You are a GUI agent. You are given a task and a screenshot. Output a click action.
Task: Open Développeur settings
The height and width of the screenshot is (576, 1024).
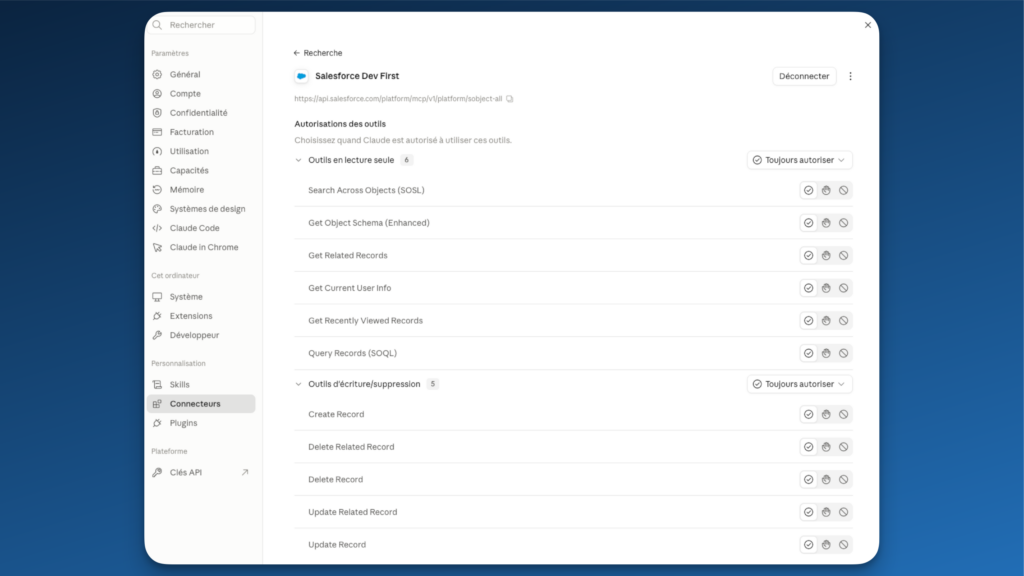tap(201, 335)
